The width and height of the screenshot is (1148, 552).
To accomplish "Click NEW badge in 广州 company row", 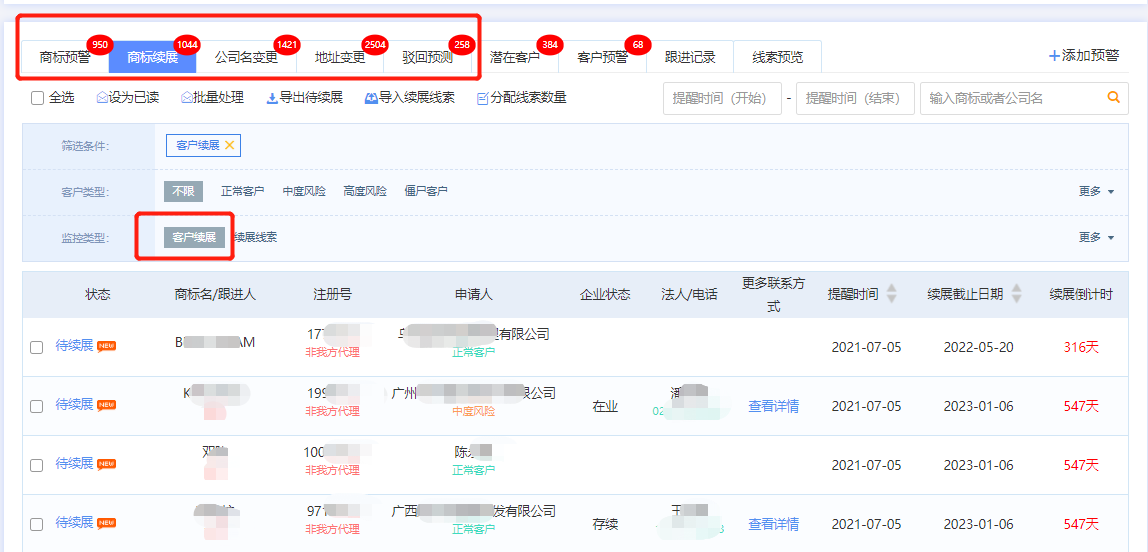I will coord(107,405).
